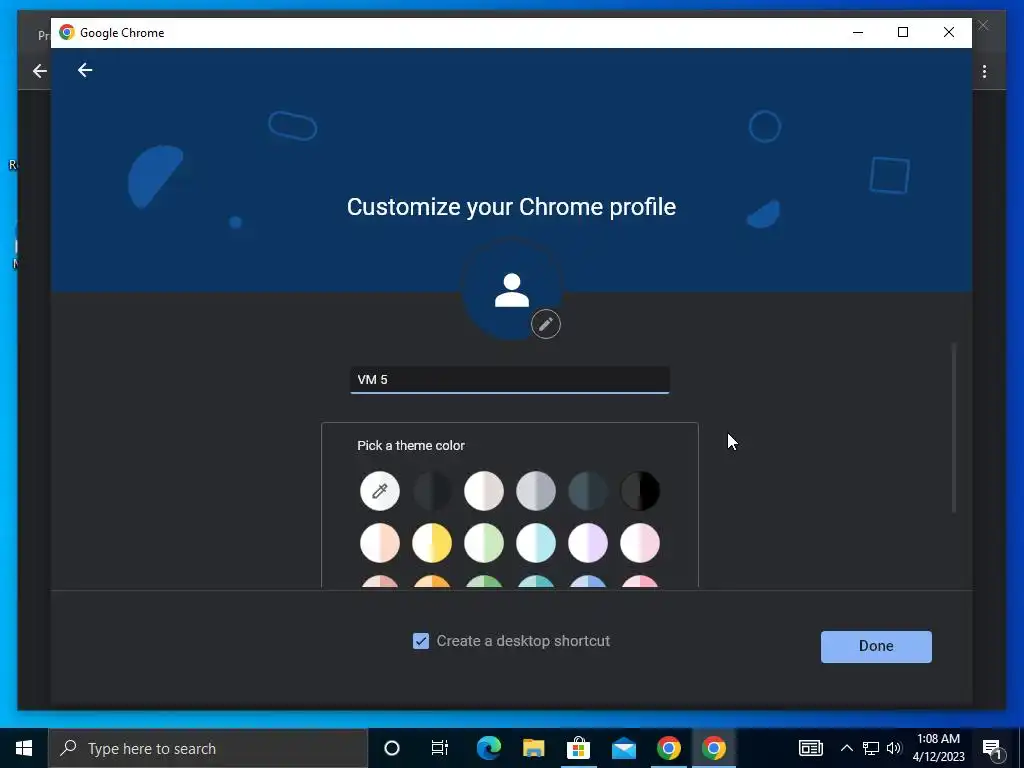Uncheck Create a desktop shortcut
Screen dimensions: 1024x768
pyautogui.click(x=421, y=641)
